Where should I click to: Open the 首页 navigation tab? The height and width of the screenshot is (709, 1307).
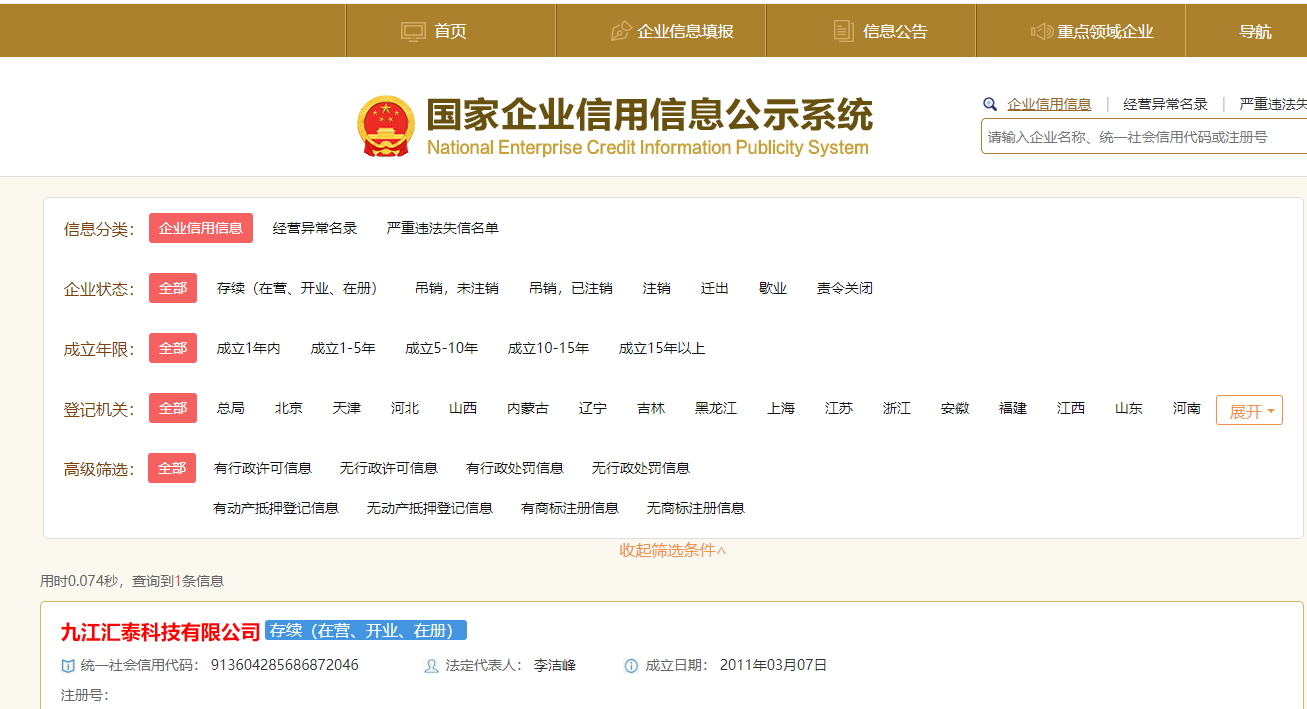pyautogui.click(x=450, y=31)
